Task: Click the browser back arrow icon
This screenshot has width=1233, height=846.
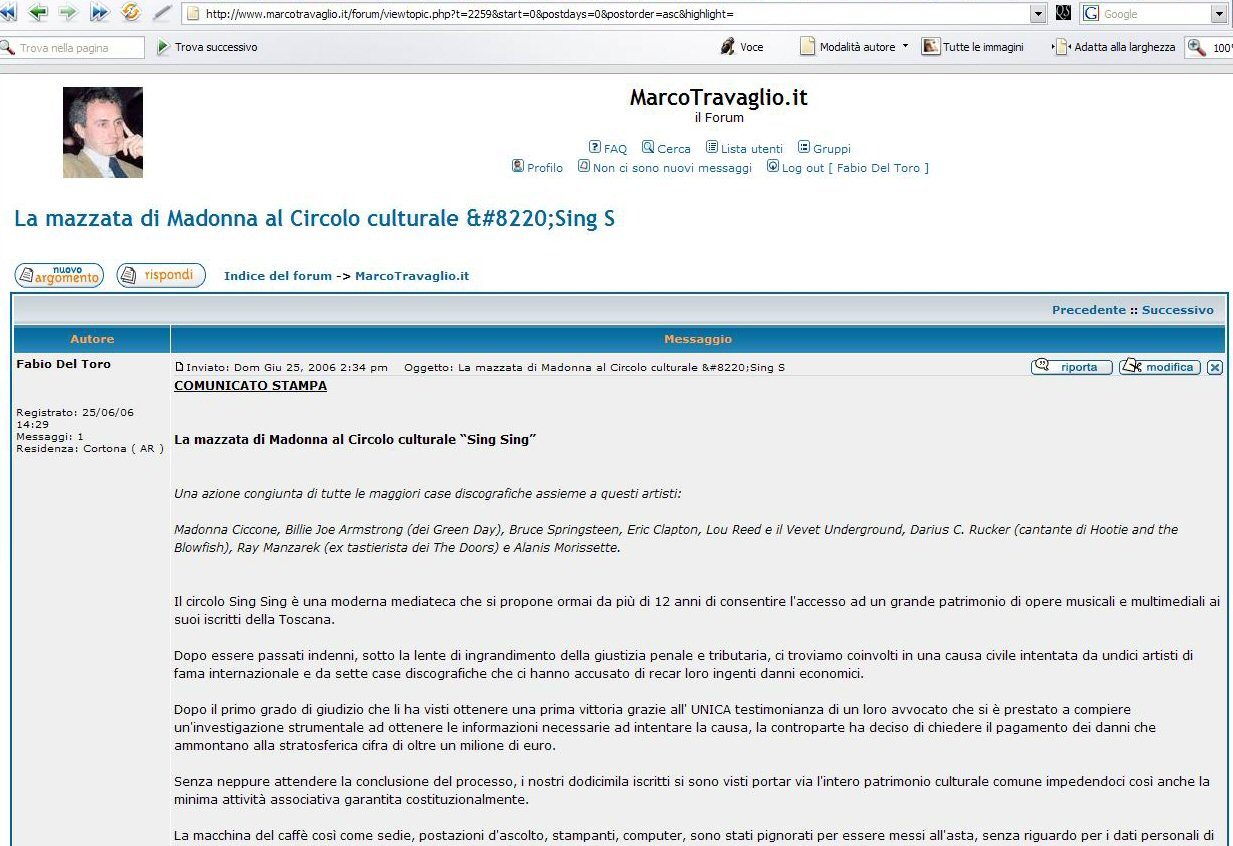Action: click(x=38, y=13)
